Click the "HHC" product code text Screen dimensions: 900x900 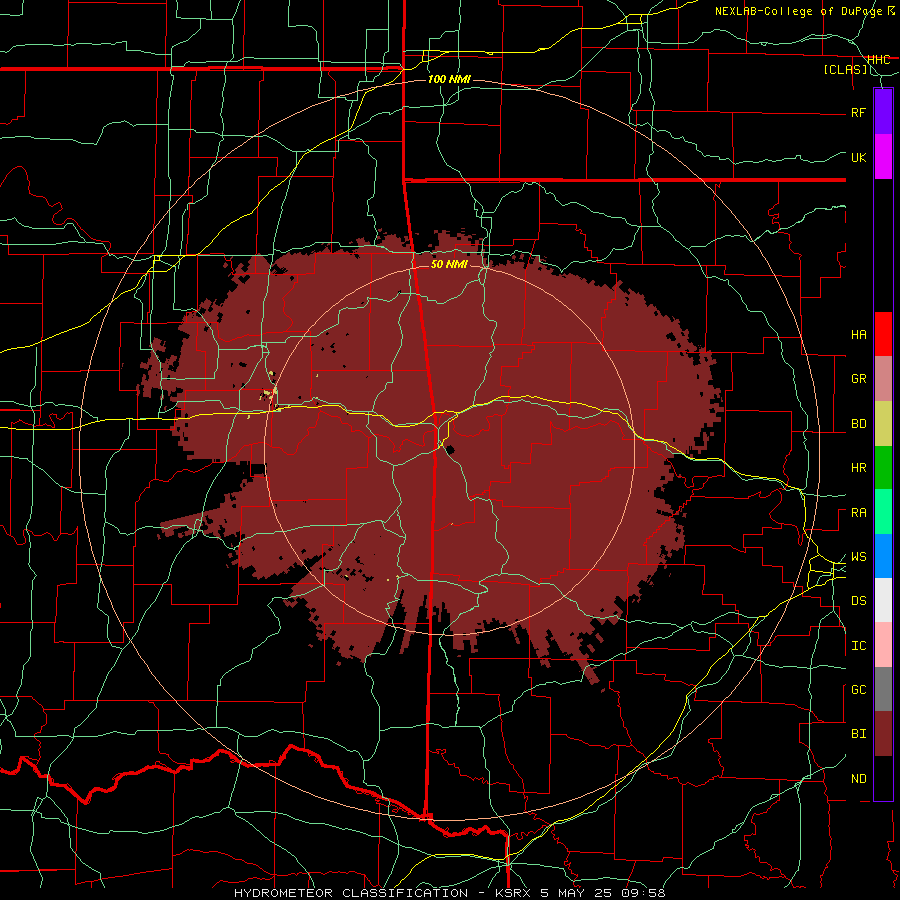click(x=878, y=60)
